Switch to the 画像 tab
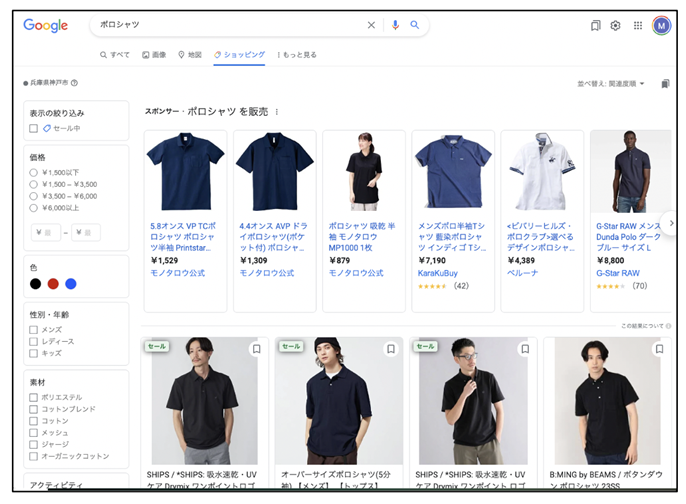This screenshot has width=686, height=504. [154, 55]
